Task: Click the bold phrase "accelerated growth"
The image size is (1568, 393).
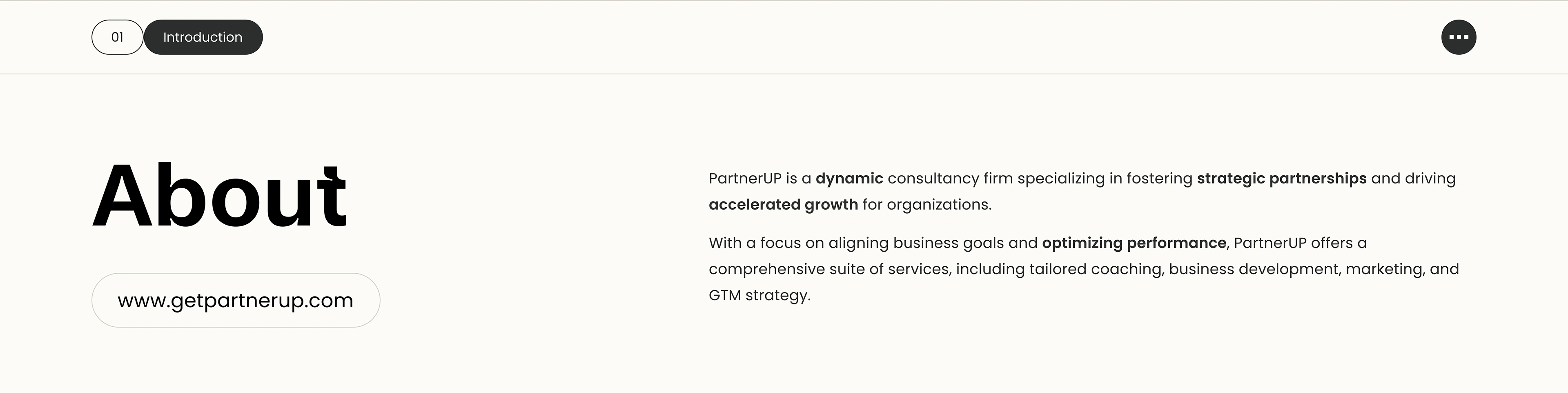Action: pyautogui.click(x=783, y=205)
